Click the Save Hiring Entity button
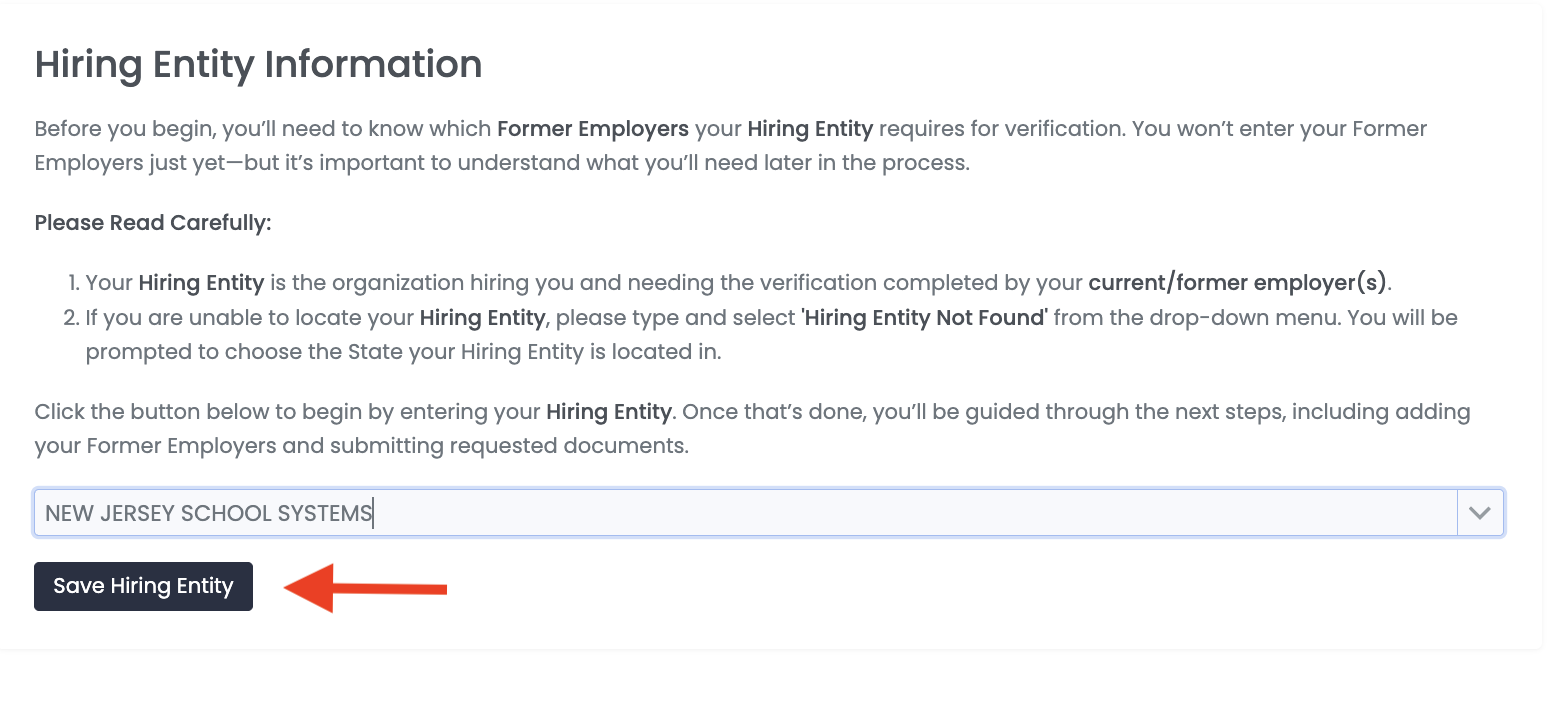This screenshot has height=704, width=1548. [x=143, y=587]
